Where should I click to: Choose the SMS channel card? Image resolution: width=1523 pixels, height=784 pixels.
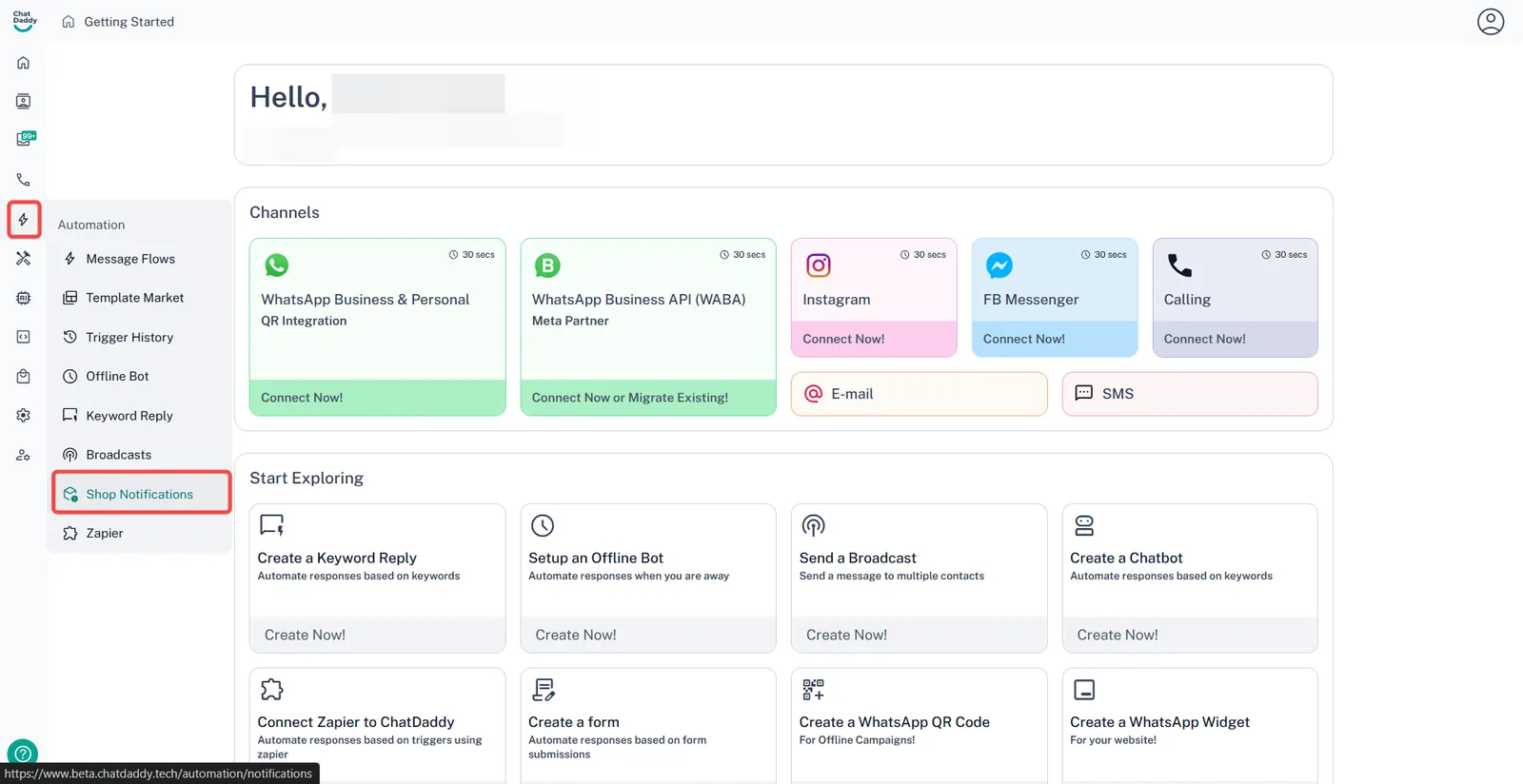(x=1189, y=394)
